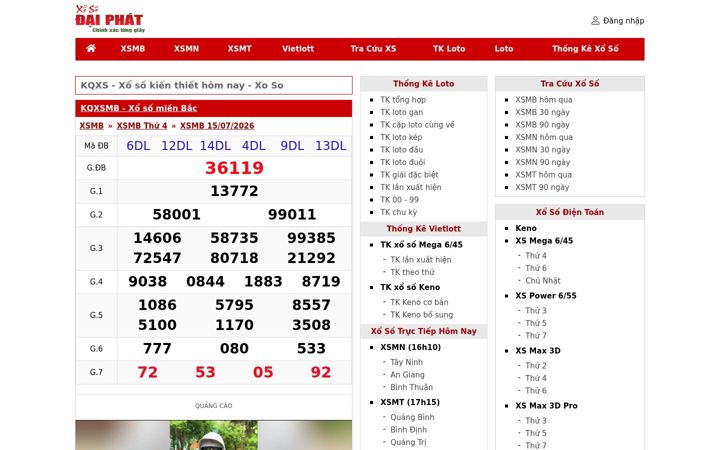Open XS Mega 6/45 link
Screen dimensions: 720x450
pos(544,241)
